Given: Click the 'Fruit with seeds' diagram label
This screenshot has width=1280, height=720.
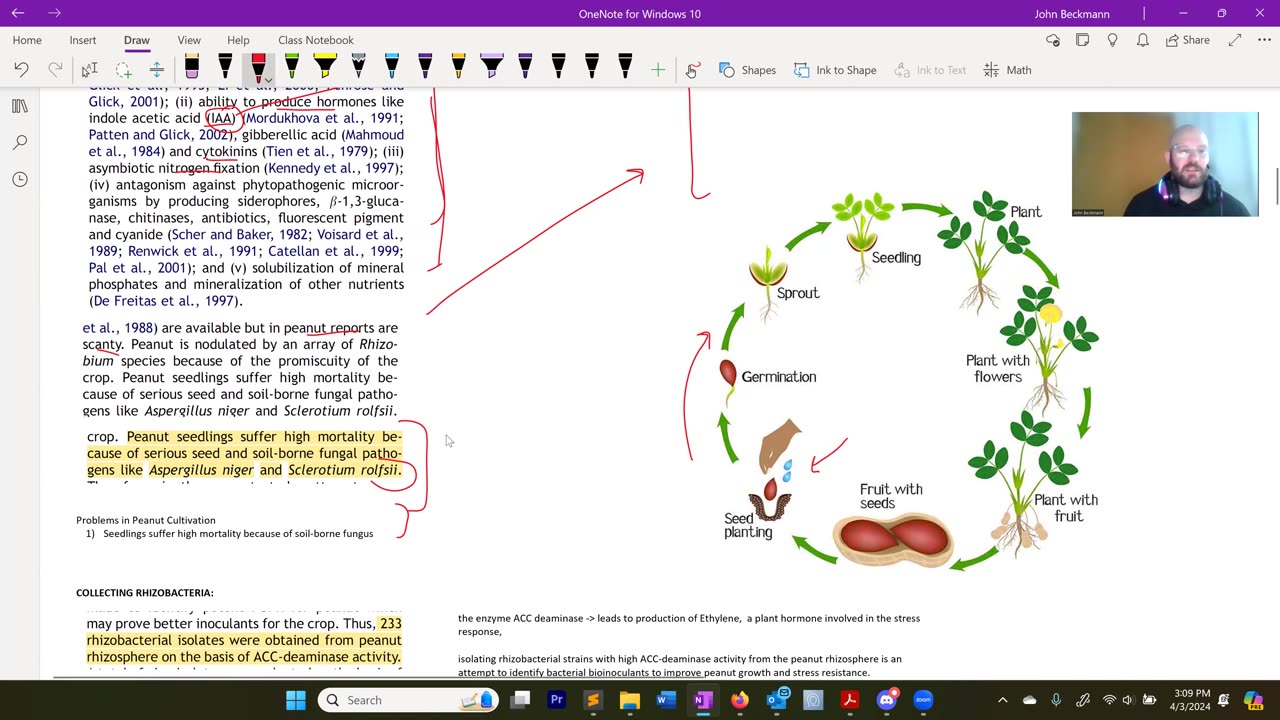Looking at the screenshot, I should [x=891, y=496].
